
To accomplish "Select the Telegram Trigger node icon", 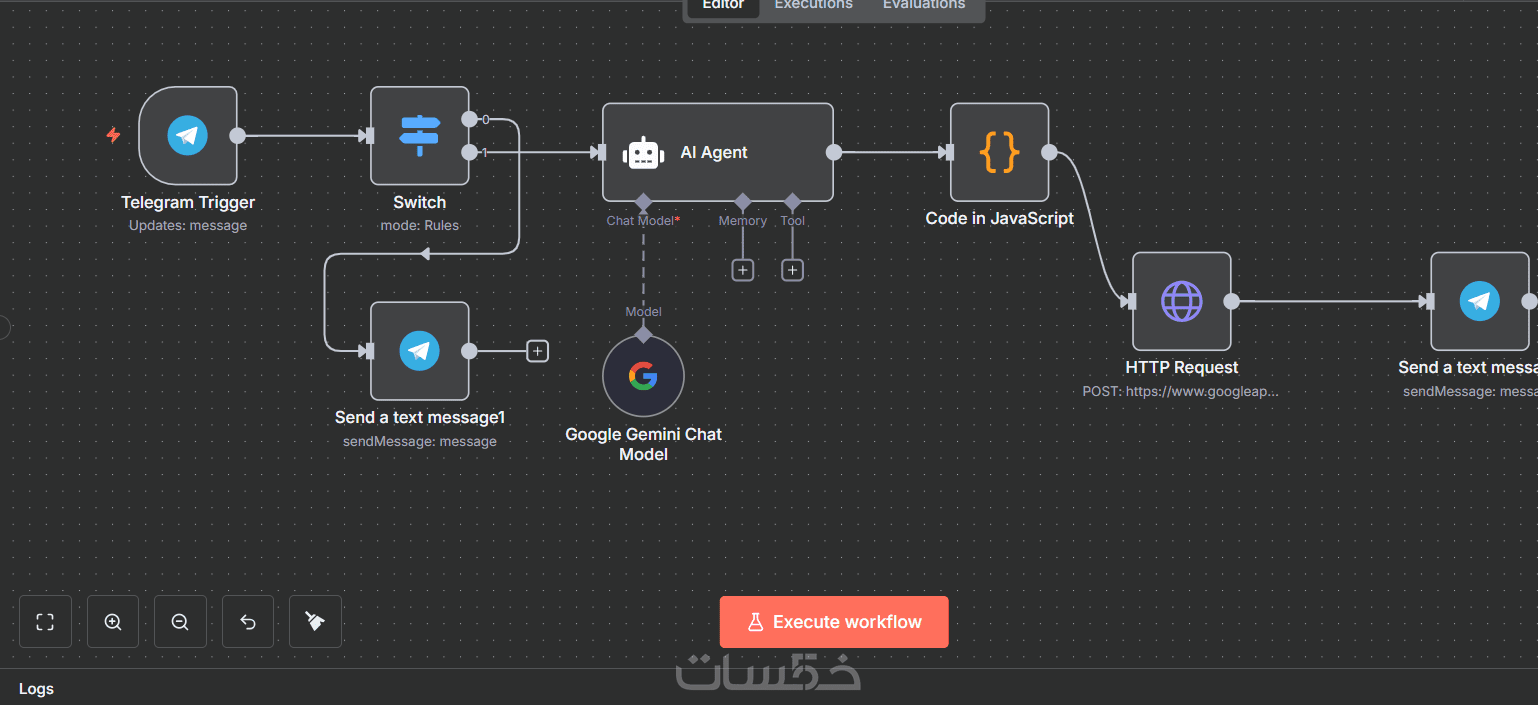I will tap(188, 136).
